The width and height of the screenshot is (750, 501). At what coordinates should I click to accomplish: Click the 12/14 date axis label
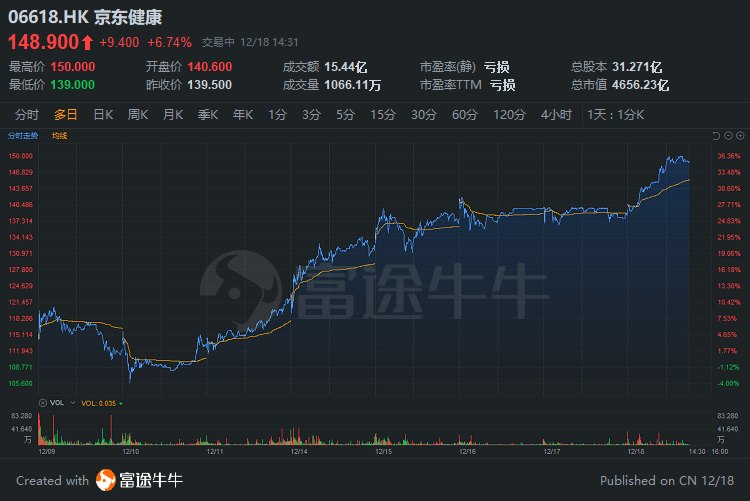299,451
